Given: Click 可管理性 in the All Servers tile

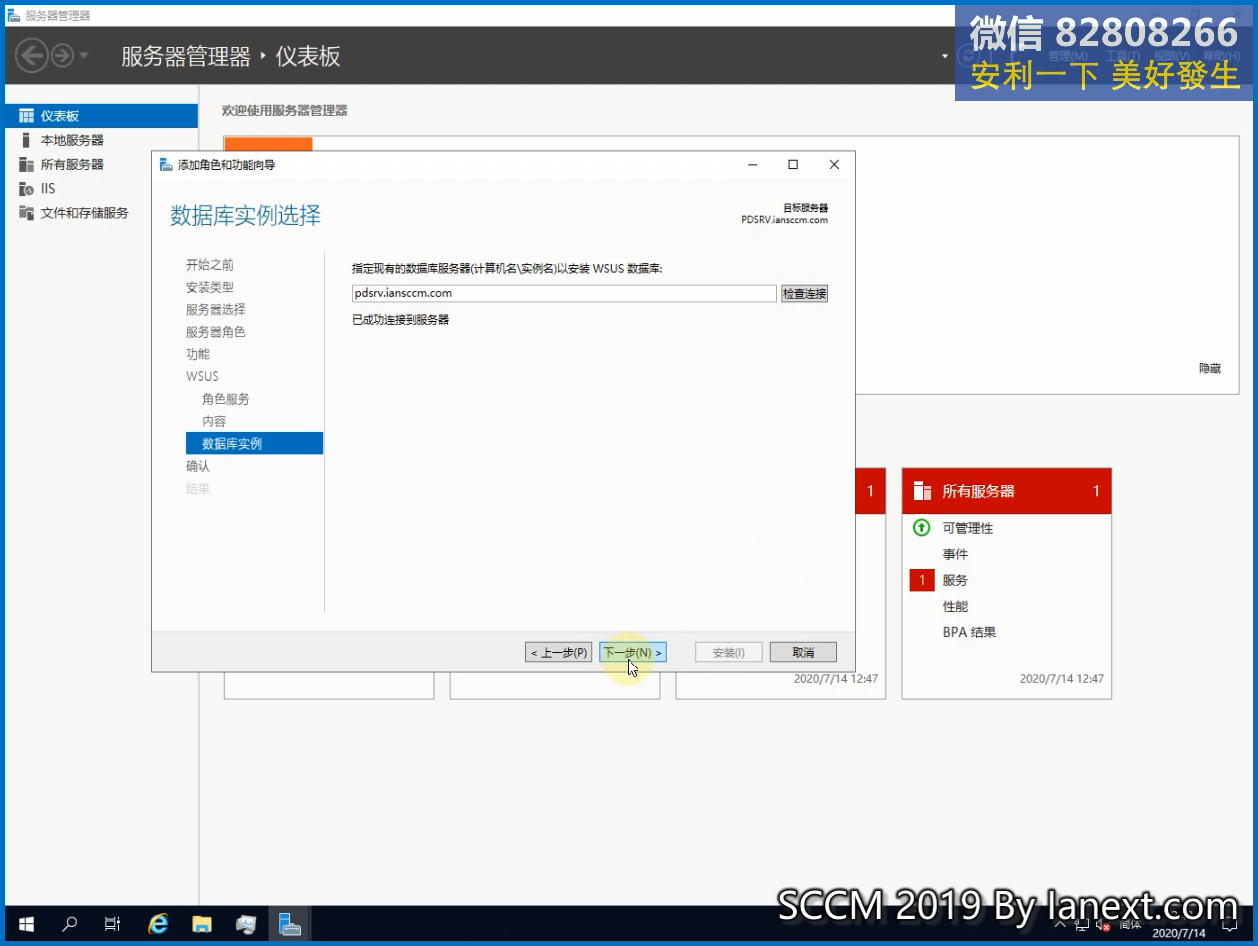Looking at the screenshot, I should pos(968,528).
